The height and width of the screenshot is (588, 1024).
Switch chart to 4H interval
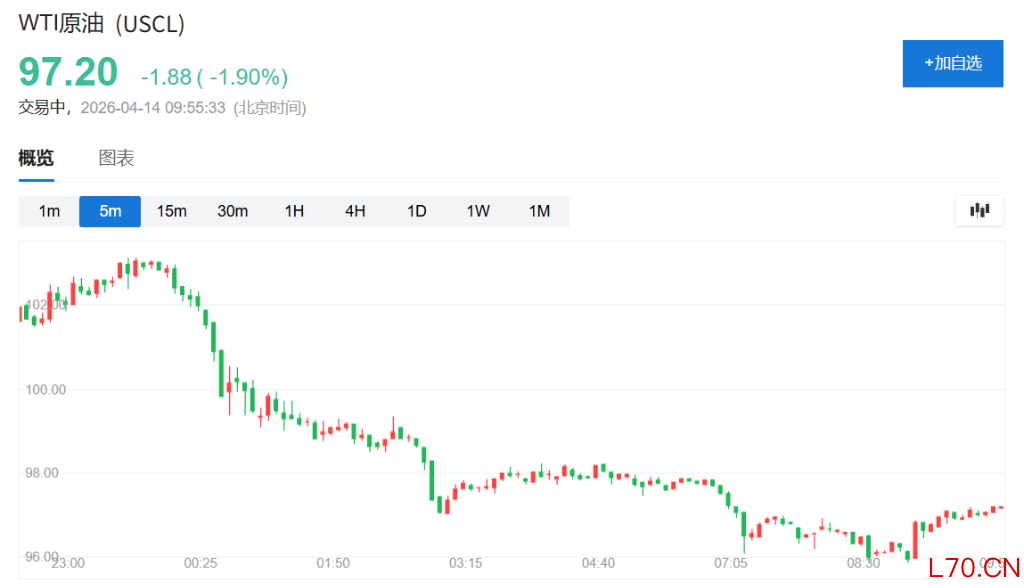[355, 211]
